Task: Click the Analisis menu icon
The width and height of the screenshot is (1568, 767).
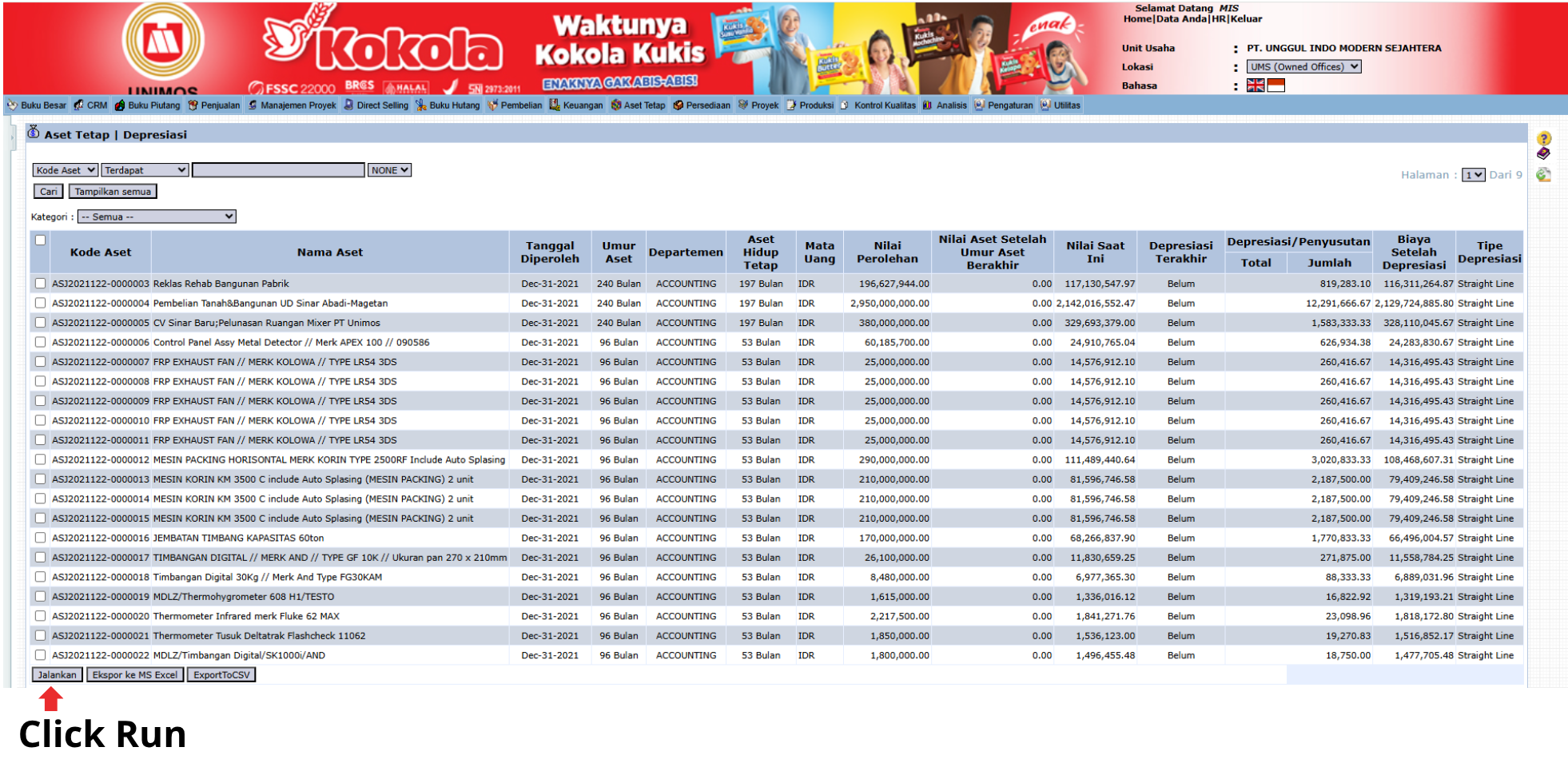Action: 928,105
